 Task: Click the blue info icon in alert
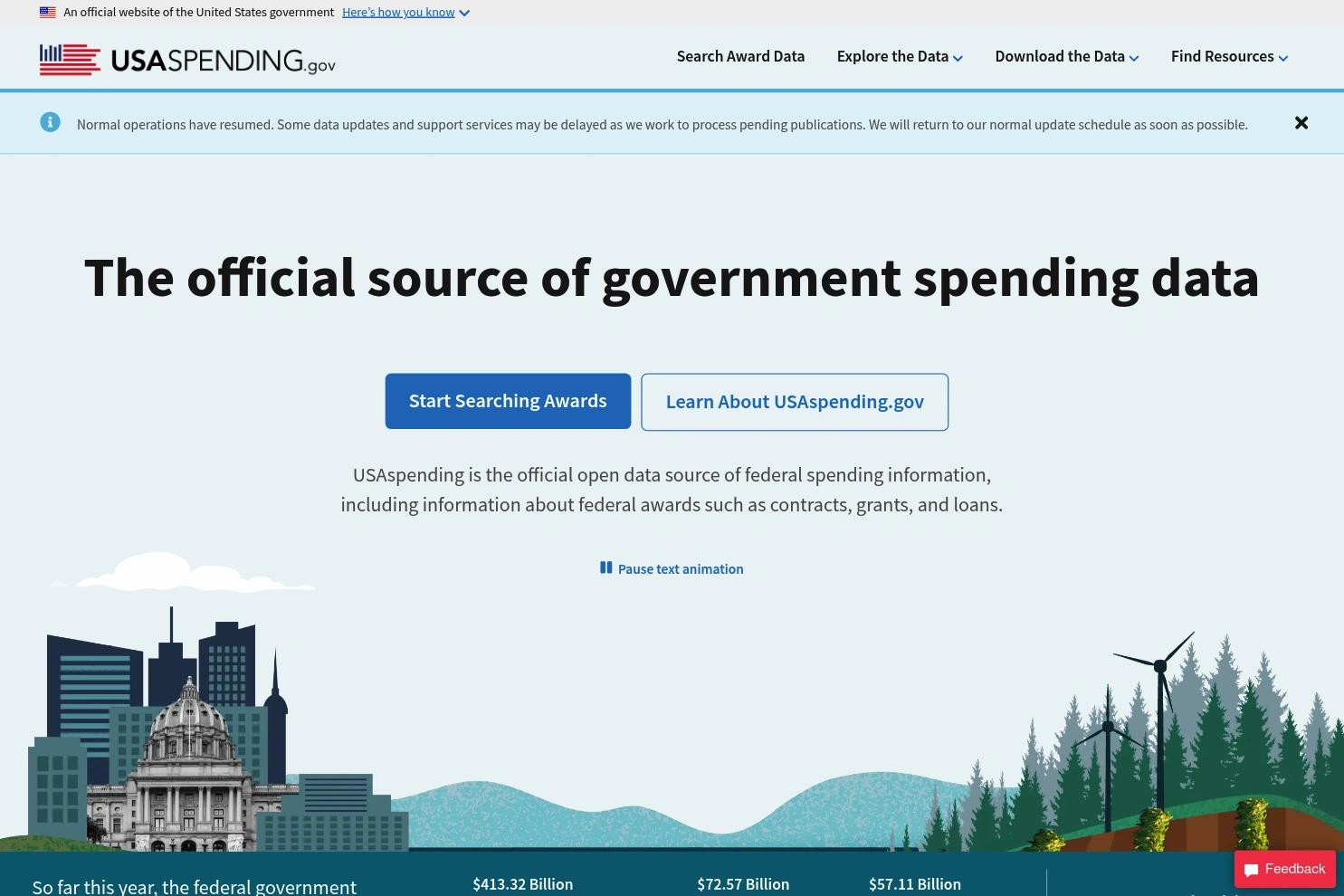50,122
